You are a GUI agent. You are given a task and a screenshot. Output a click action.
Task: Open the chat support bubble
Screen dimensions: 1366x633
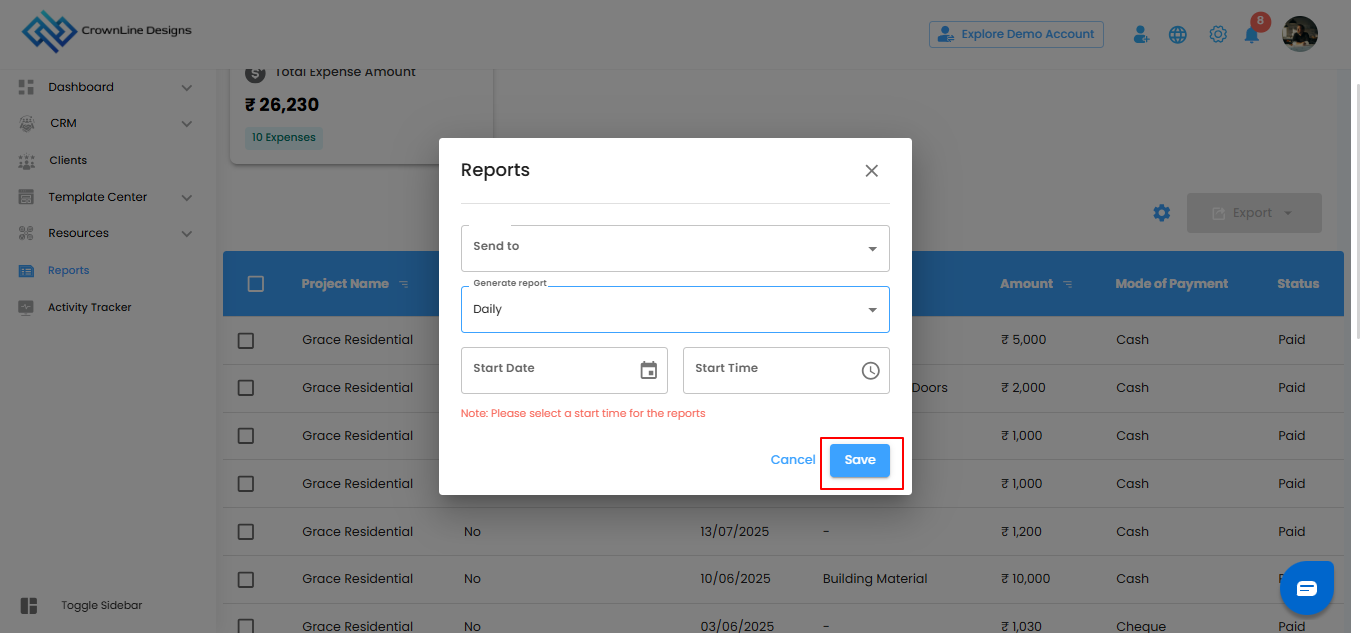1306,588
